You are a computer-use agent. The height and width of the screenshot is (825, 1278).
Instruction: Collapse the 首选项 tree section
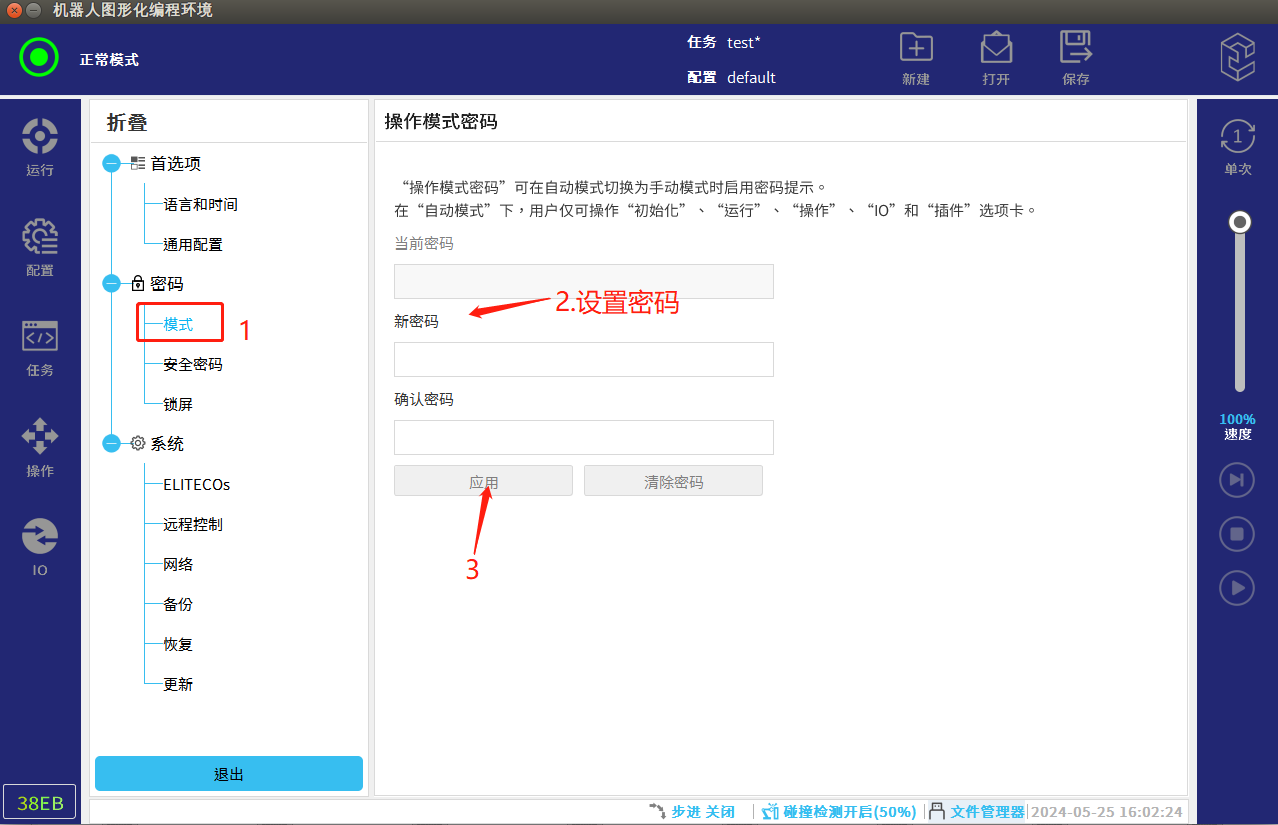pos(111,164)
